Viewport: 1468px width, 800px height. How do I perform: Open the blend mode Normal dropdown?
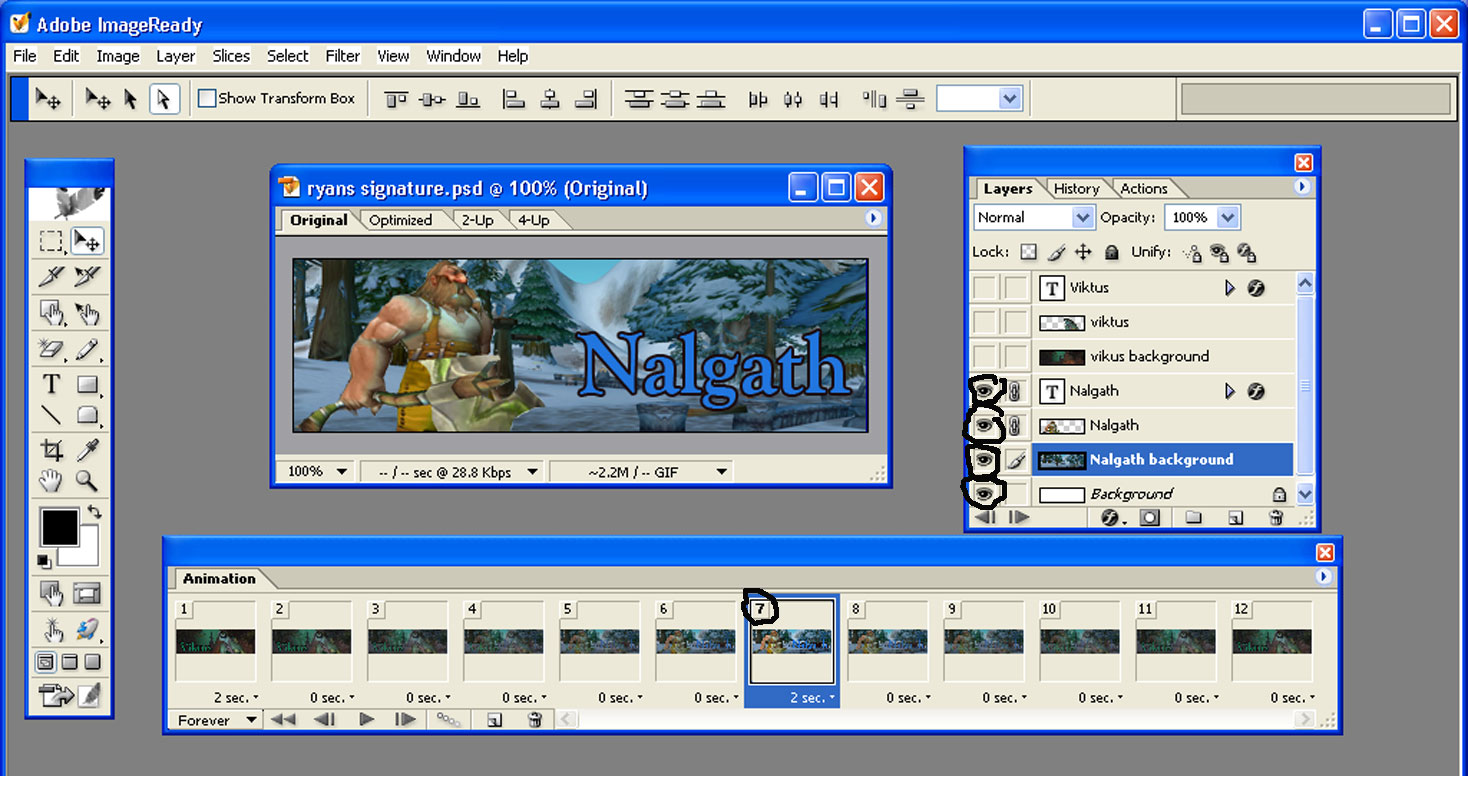point(1083,217)
